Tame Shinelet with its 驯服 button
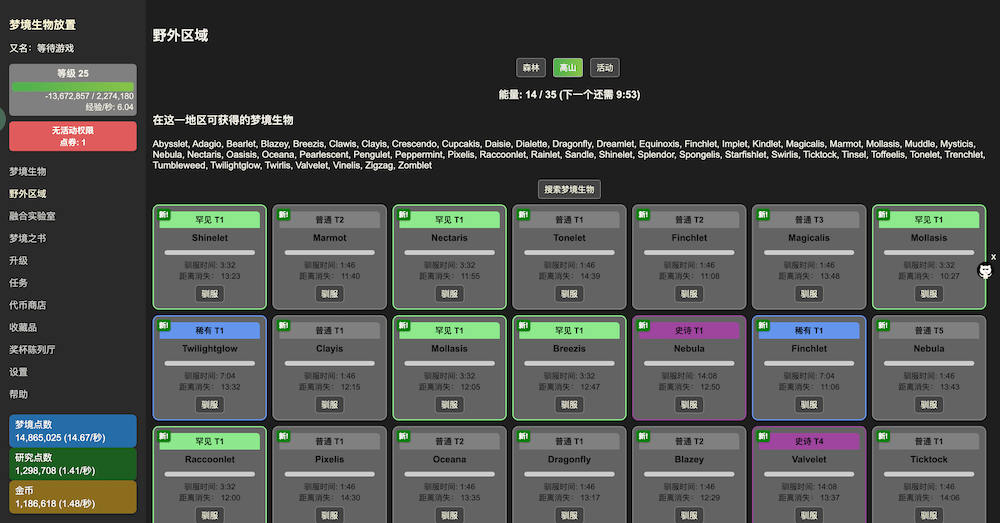Screen dimensions: 1000x523 pyautogui.click(x=209, y=294)
